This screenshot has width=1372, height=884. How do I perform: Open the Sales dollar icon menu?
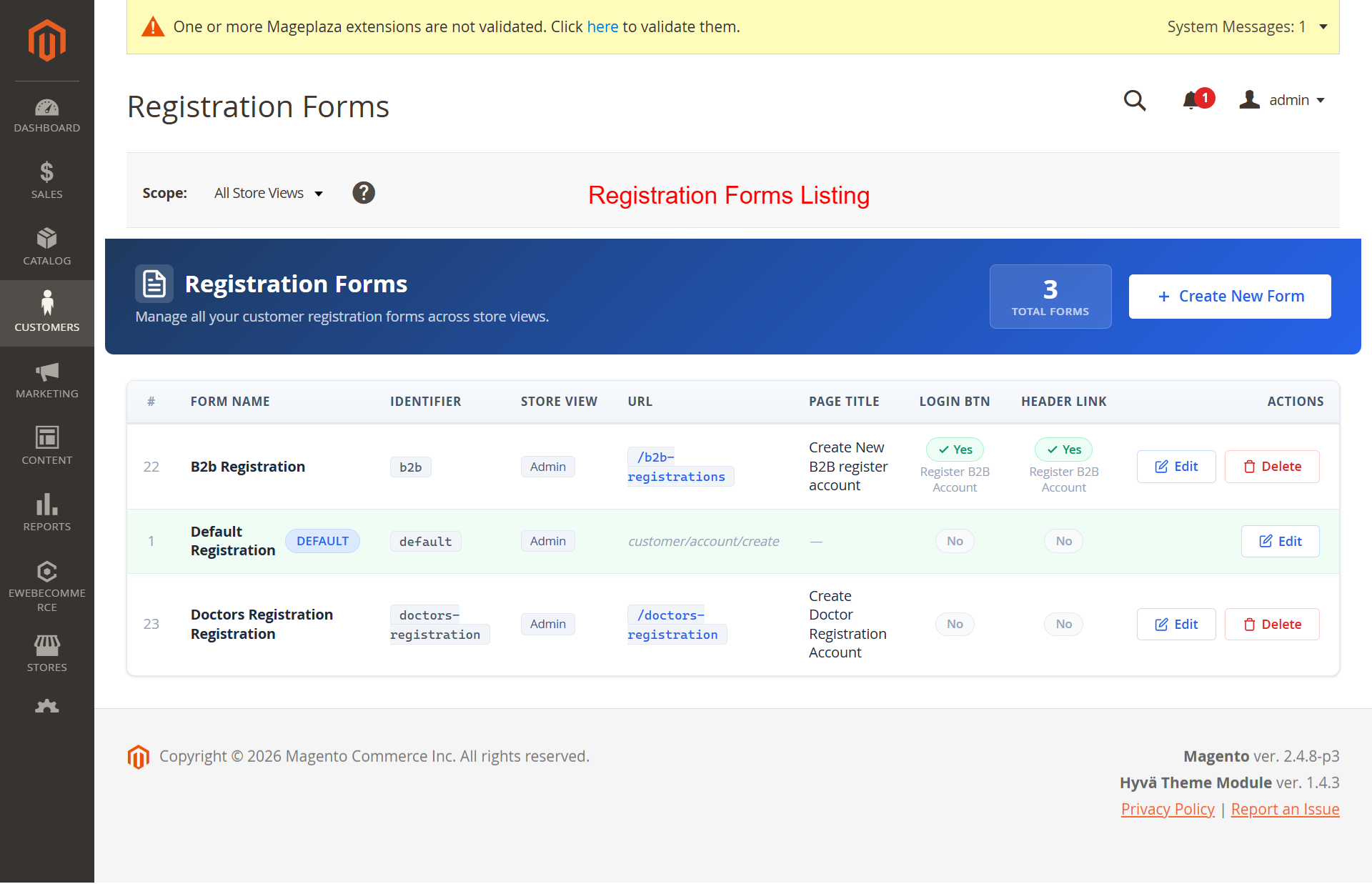coord(46,180)
